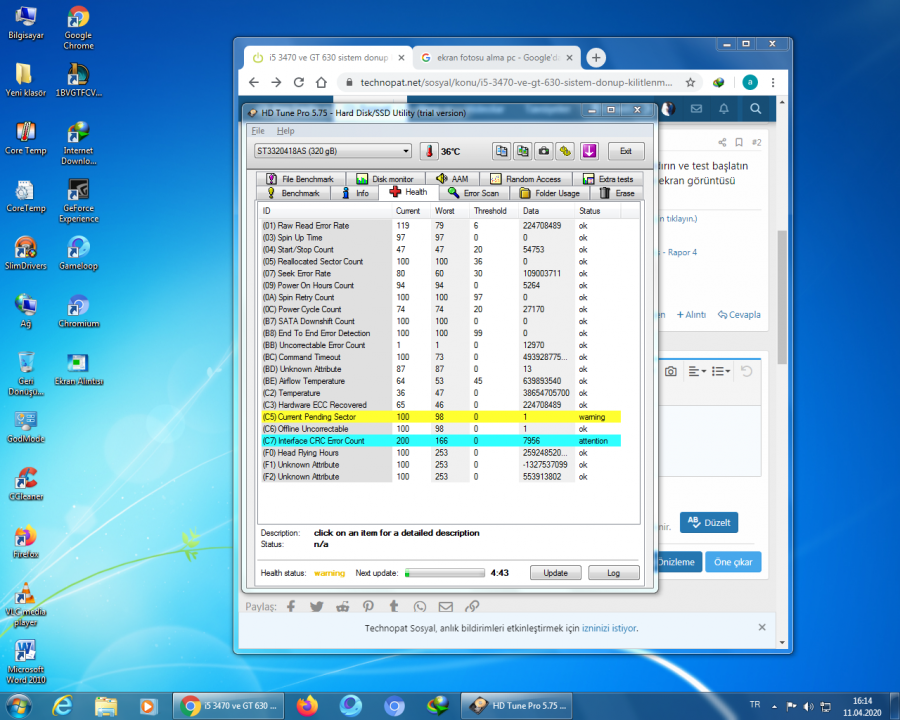Open the Disk monitor tab
The image size is (900, 720).
tap(385, 179)
